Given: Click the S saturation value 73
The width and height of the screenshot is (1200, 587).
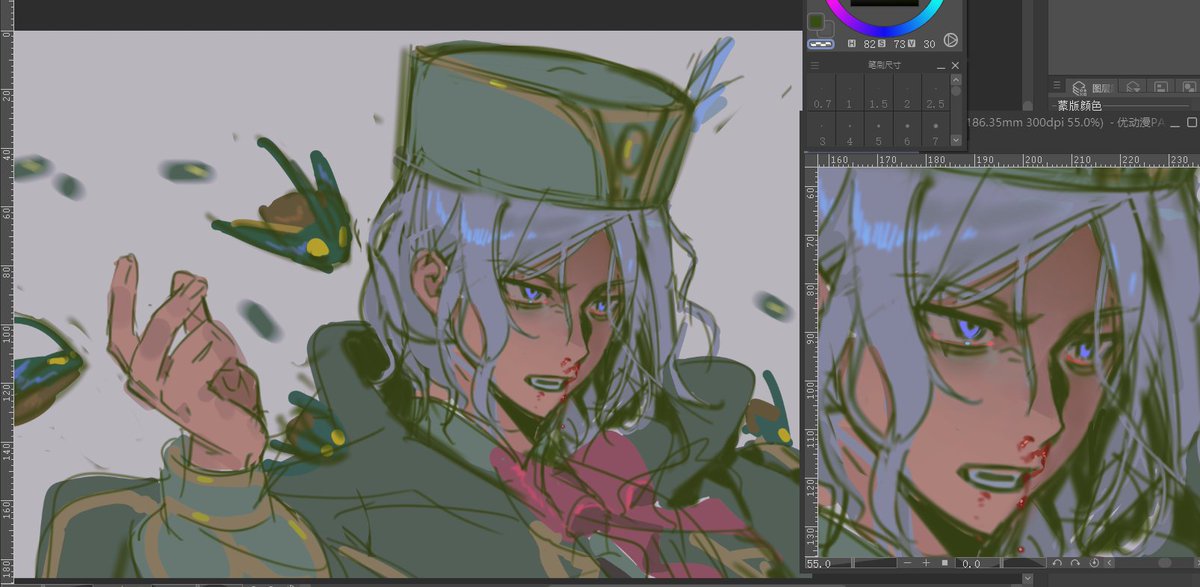Looking at the screenshot, I should tap(899, 44).
